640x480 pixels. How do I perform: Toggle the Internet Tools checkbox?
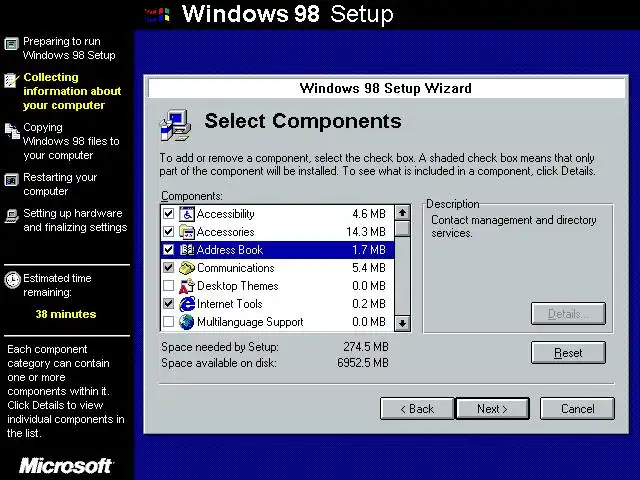[168, 304]
